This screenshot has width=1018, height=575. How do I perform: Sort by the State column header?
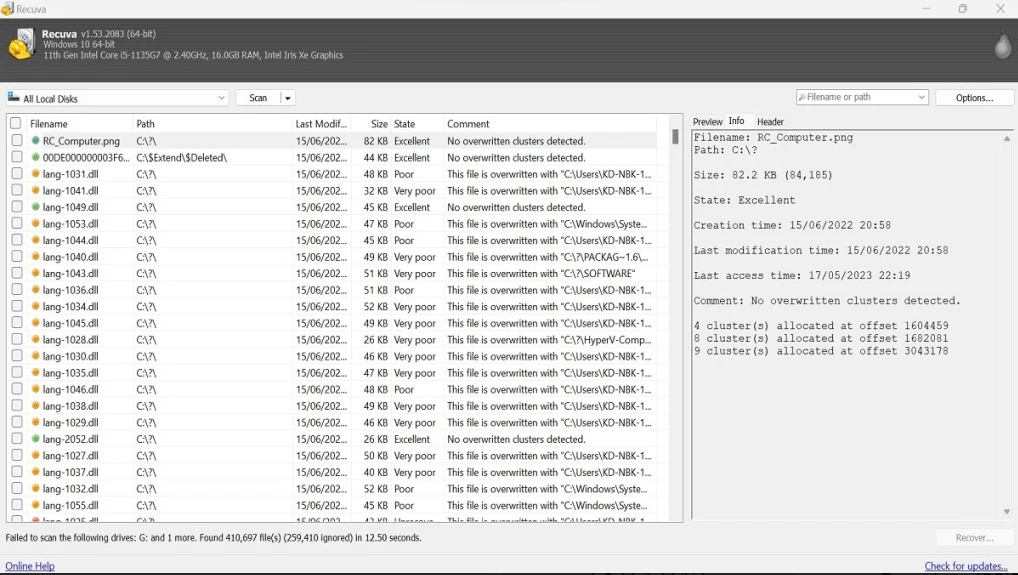(417, 124)
